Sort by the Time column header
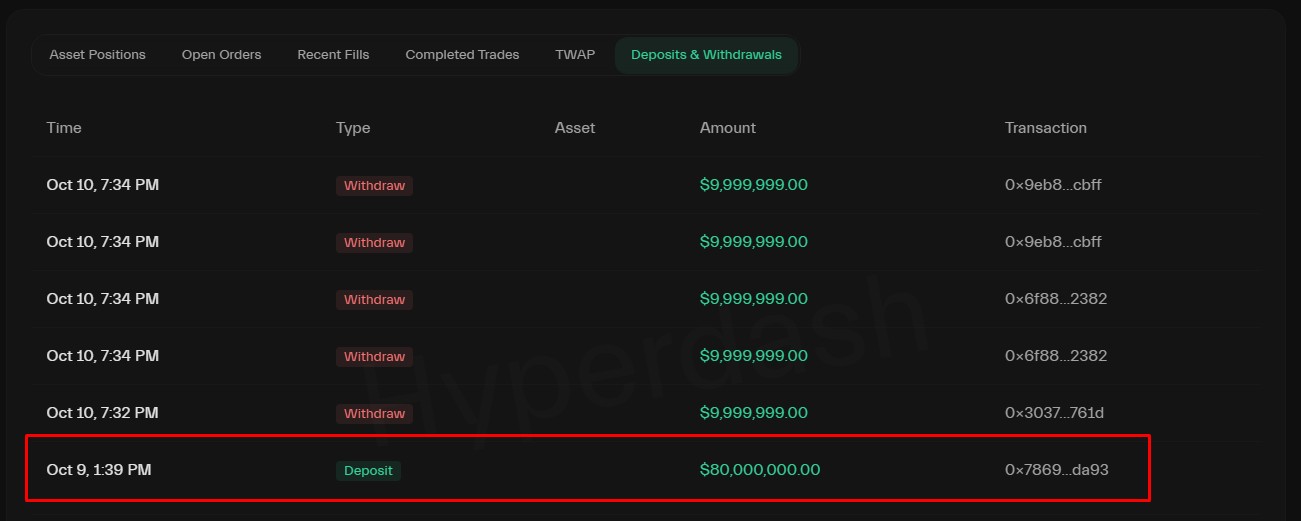The height and width of the screenshot is (521, 1301). [x=64, y=128]
